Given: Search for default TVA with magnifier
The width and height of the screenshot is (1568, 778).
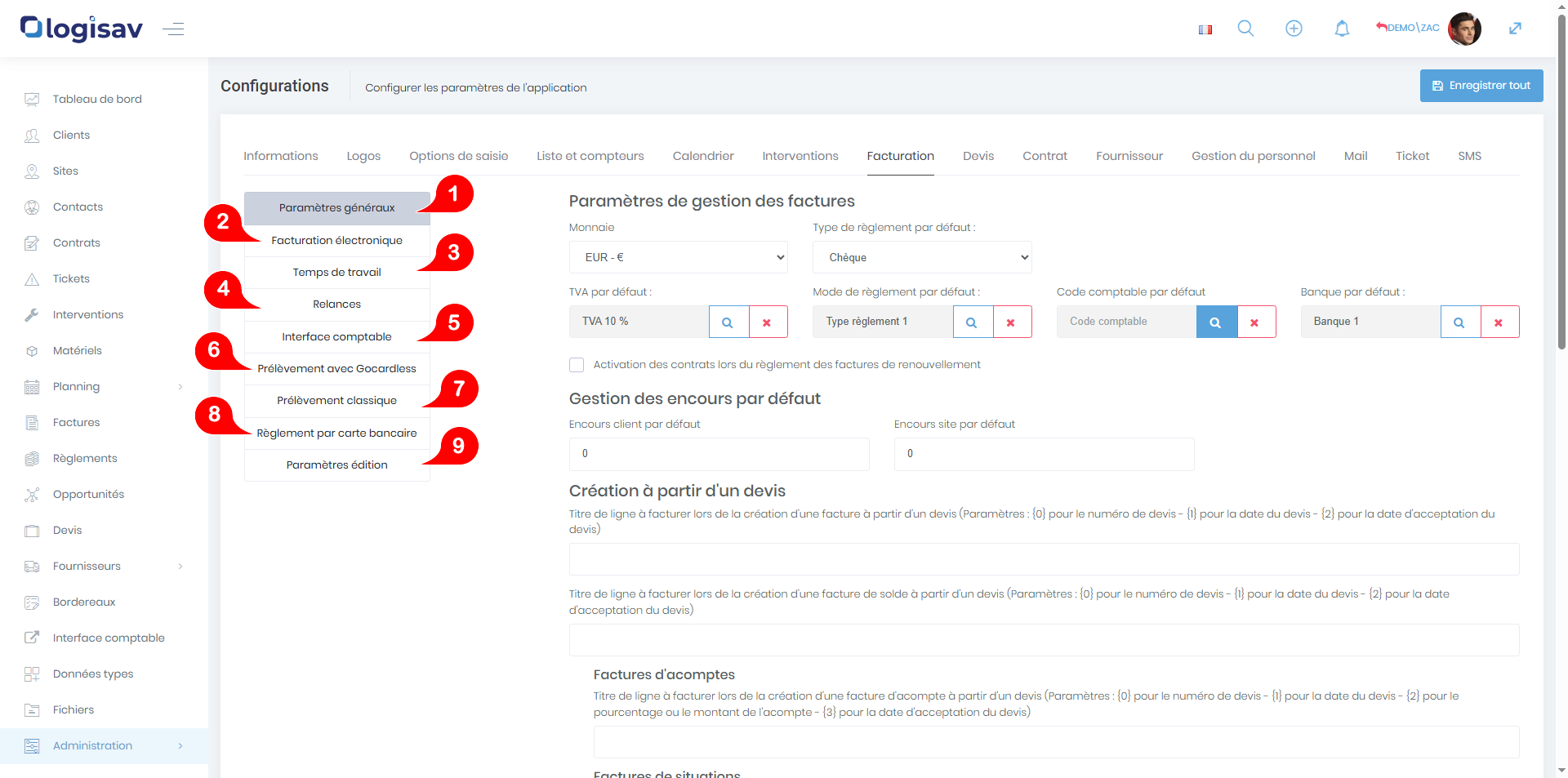Looking at the screenshot, I should click(x=728, y=322).
